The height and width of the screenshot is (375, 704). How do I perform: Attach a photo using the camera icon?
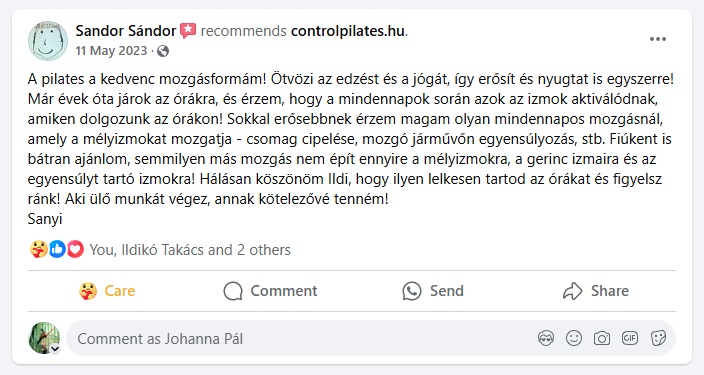click(602, 338)
